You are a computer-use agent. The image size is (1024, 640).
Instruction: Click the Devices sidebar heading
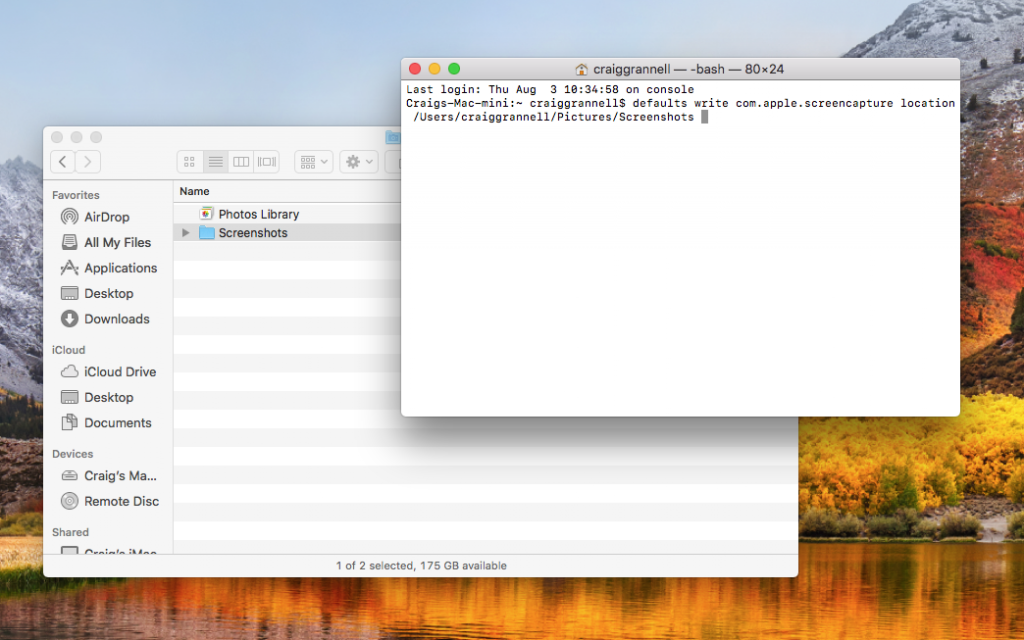pyautogui.click(x=72, y=453)
